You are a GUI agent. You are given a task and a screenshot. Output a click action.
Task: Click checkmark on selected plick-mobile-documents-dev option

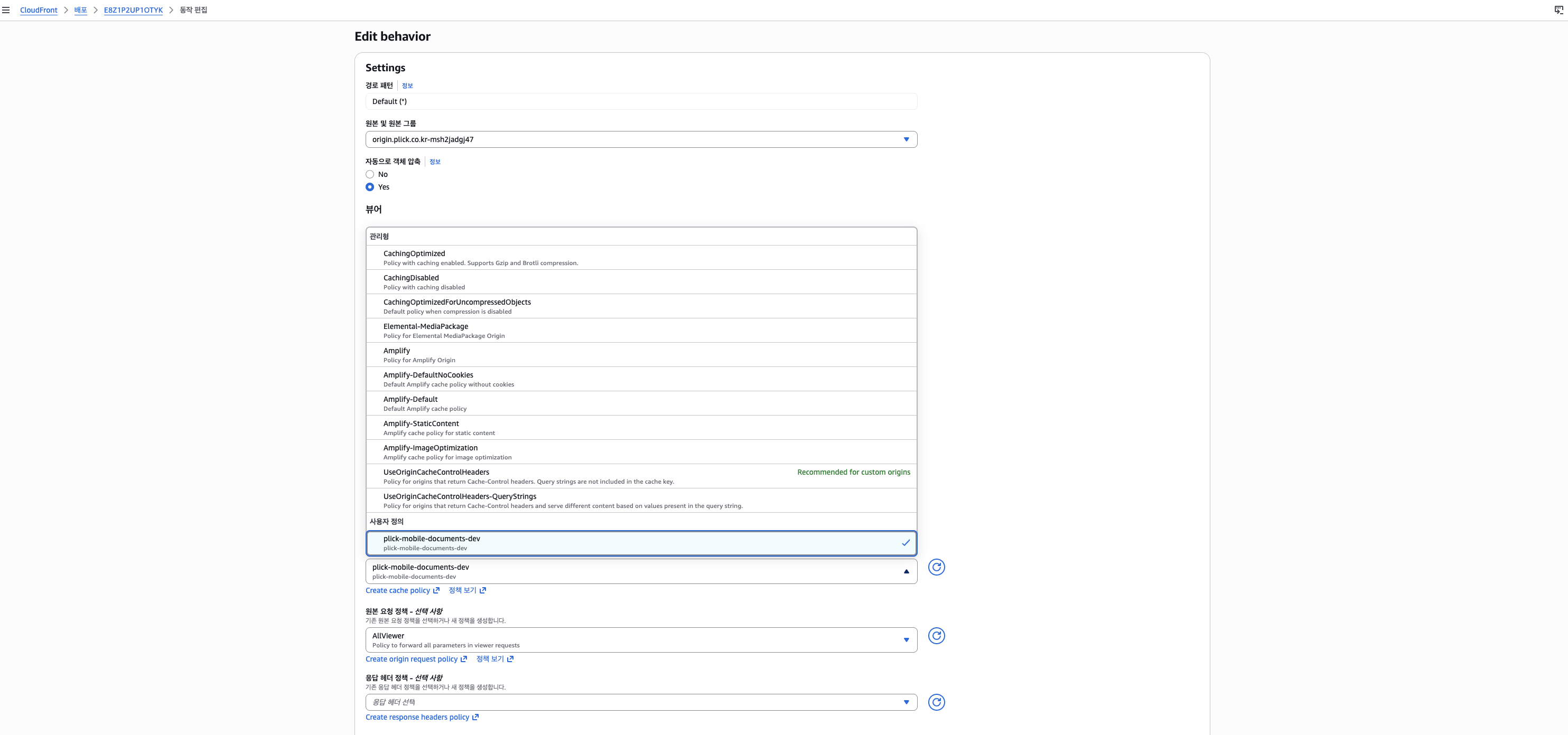[905, 543]
